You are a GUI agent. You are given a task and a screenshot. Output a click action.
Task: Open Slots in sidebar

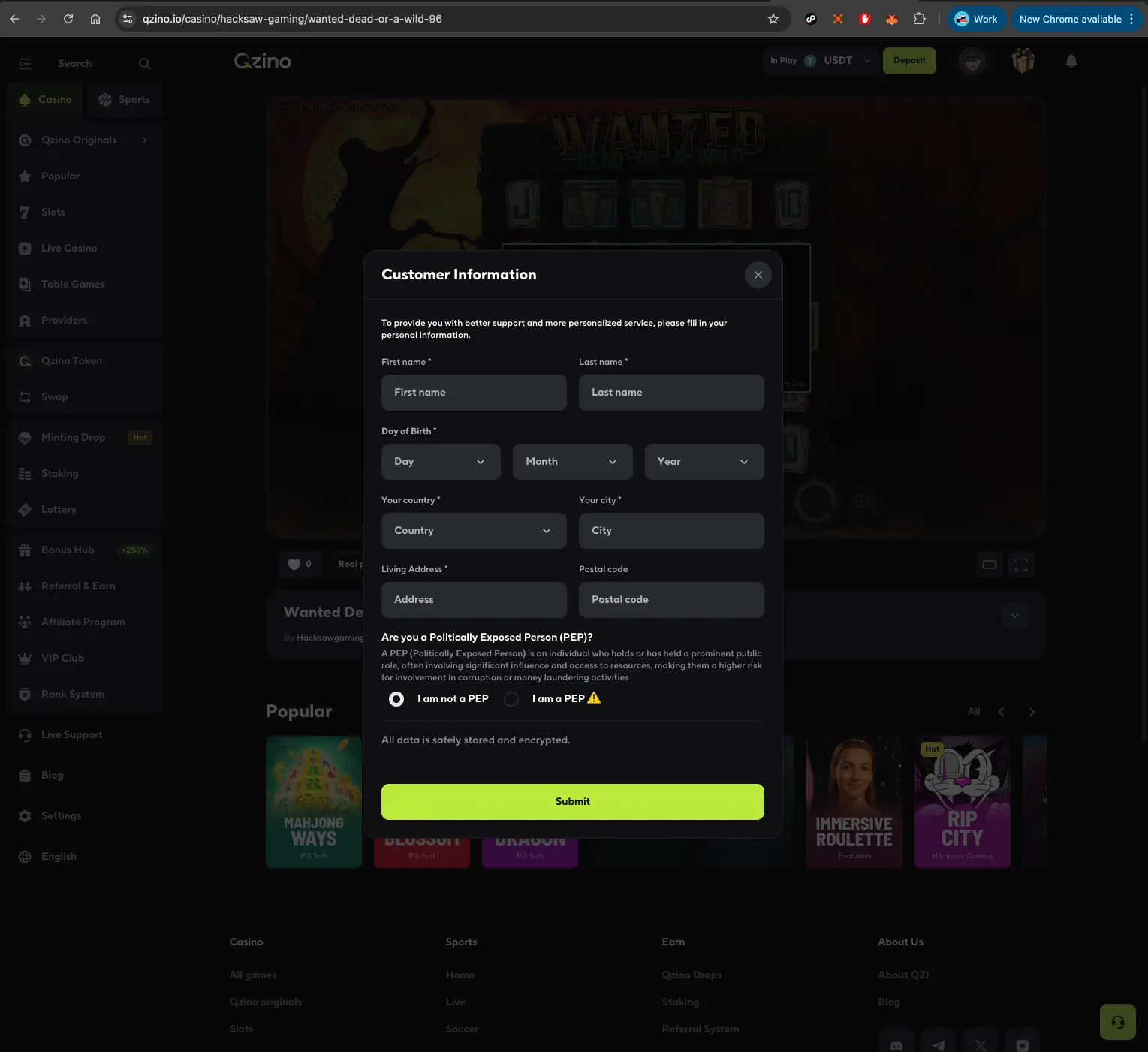click(x=53, y=213)
